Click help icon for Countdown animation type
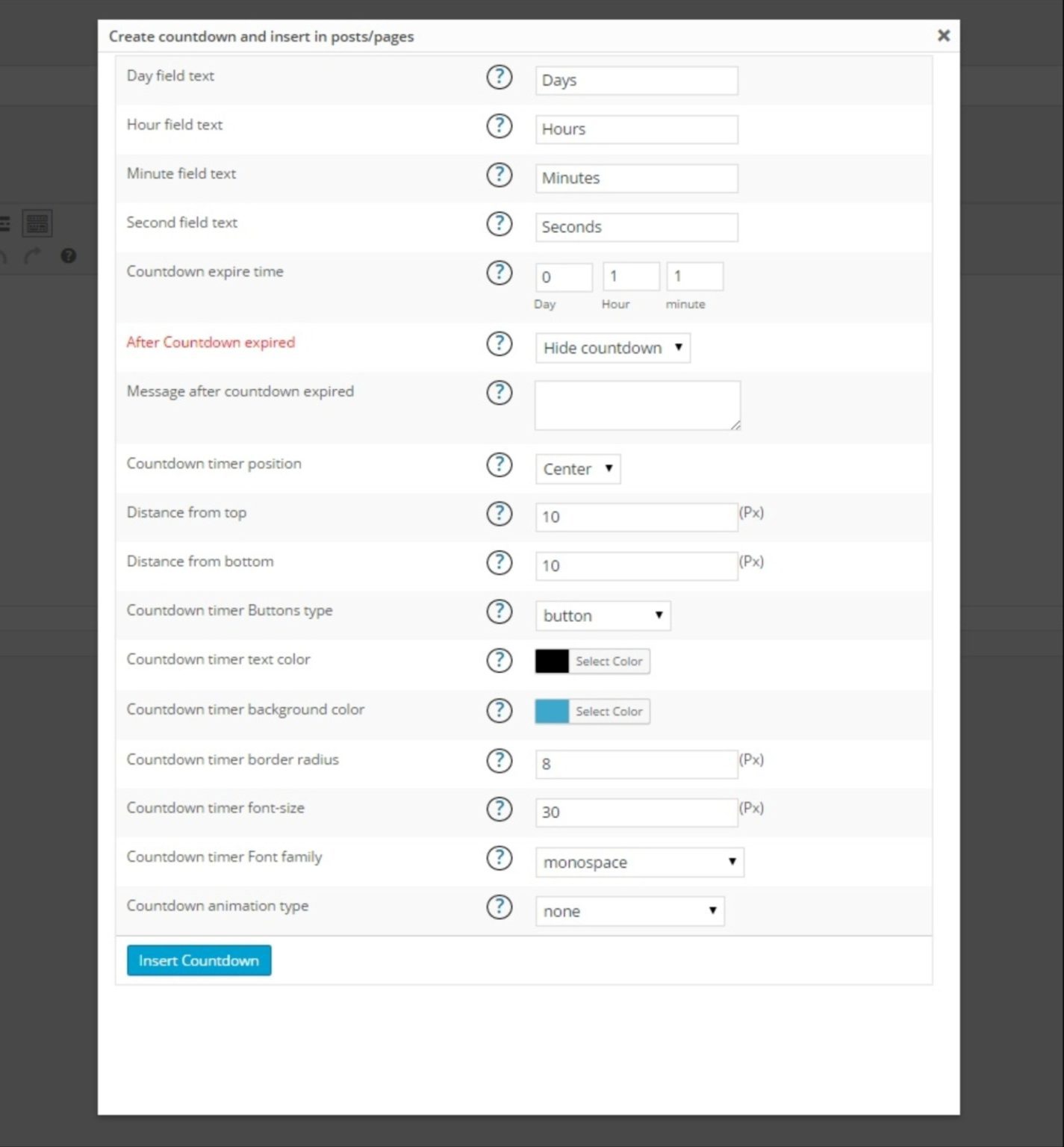1064x1147 pixels. tap(499, 907)
